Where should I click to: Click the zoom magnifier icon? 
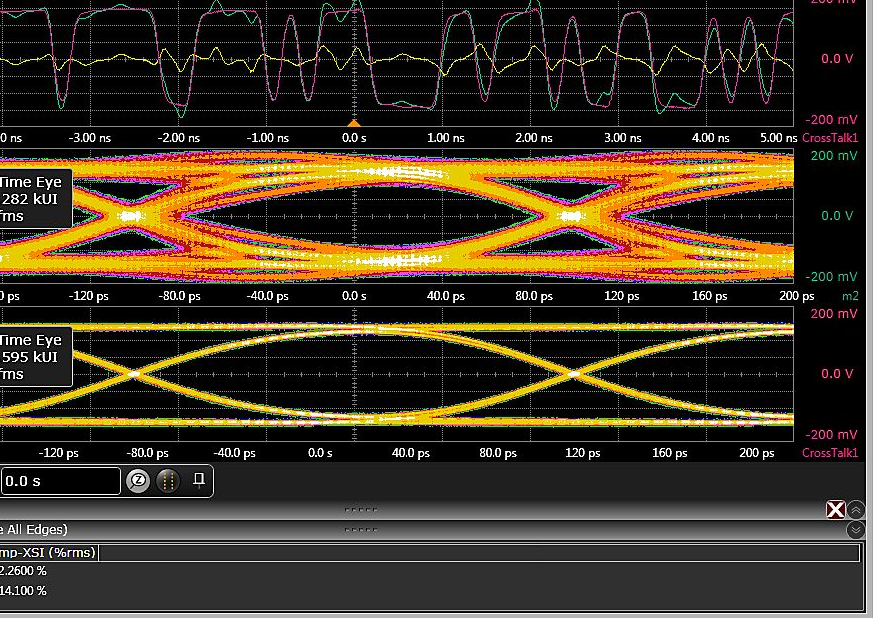(139, 481)
